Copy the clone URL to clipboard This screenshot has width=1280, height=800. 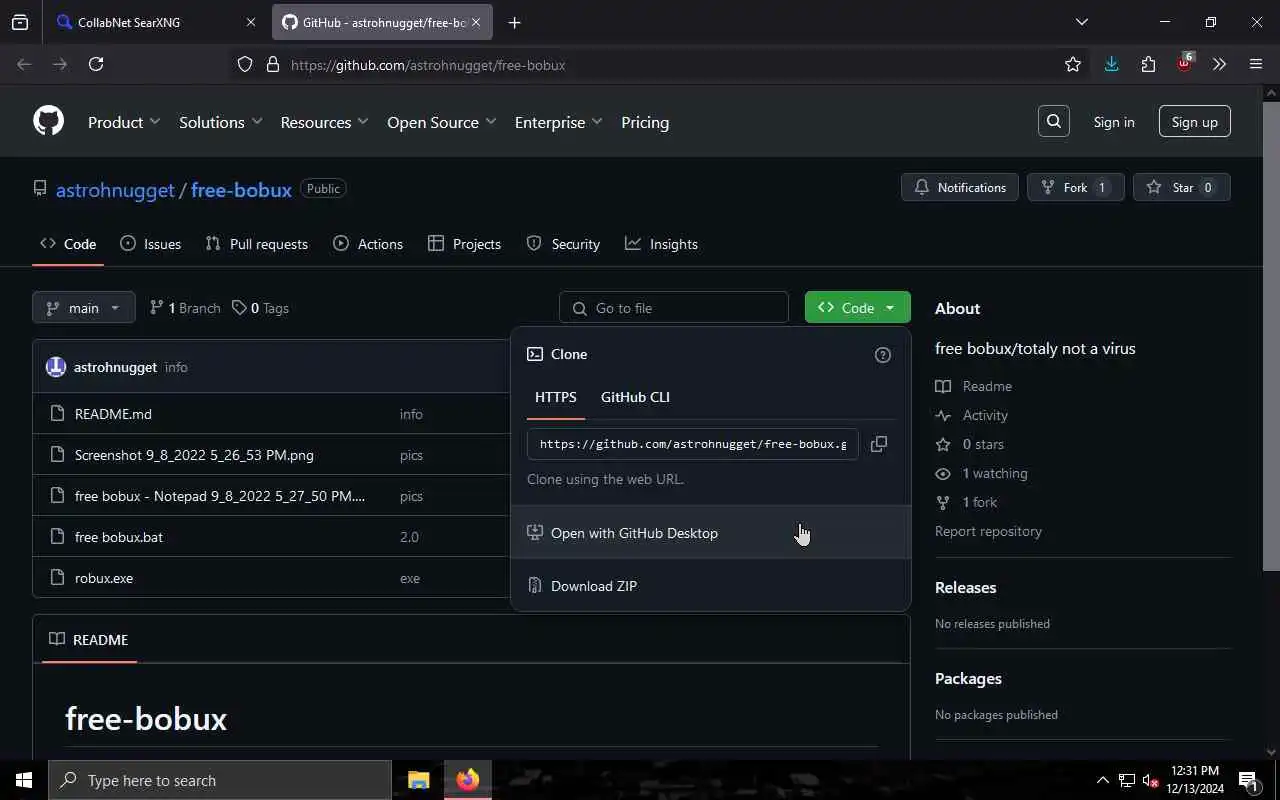[878, 443]
